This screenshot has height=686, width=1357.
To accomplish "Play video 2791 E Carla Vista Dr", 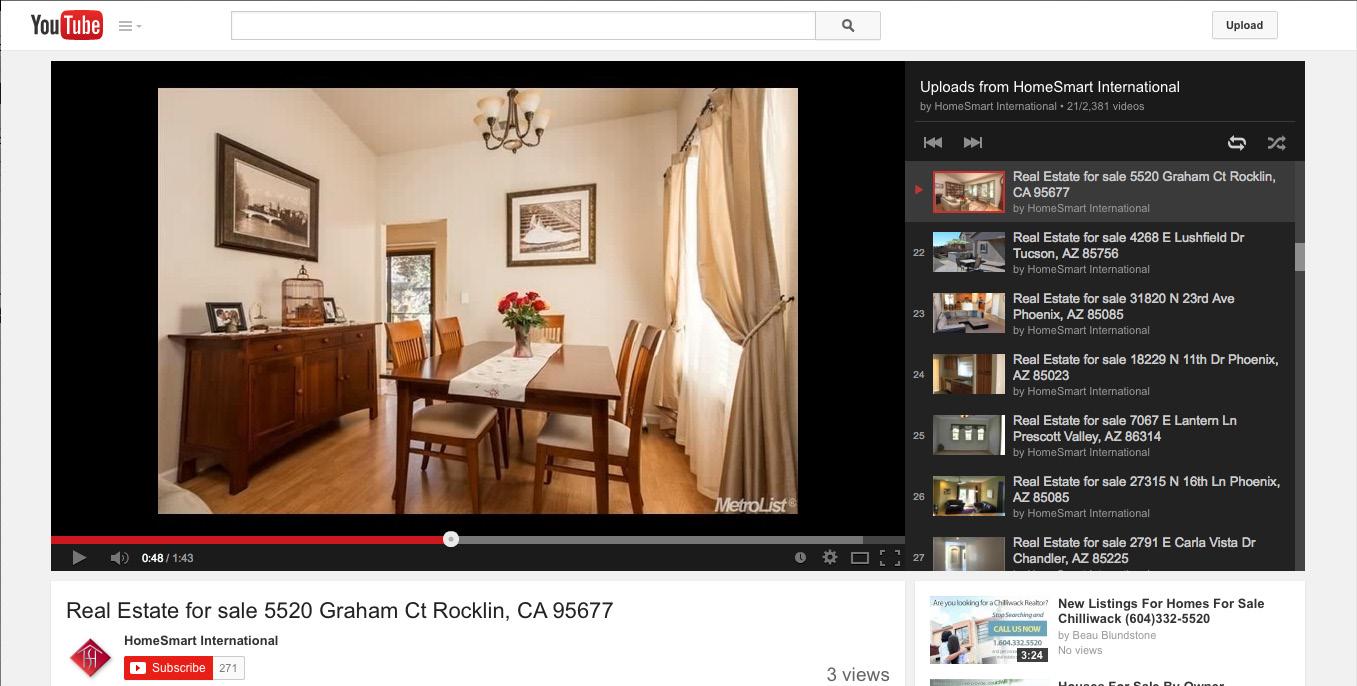I will coord(1100,552).
